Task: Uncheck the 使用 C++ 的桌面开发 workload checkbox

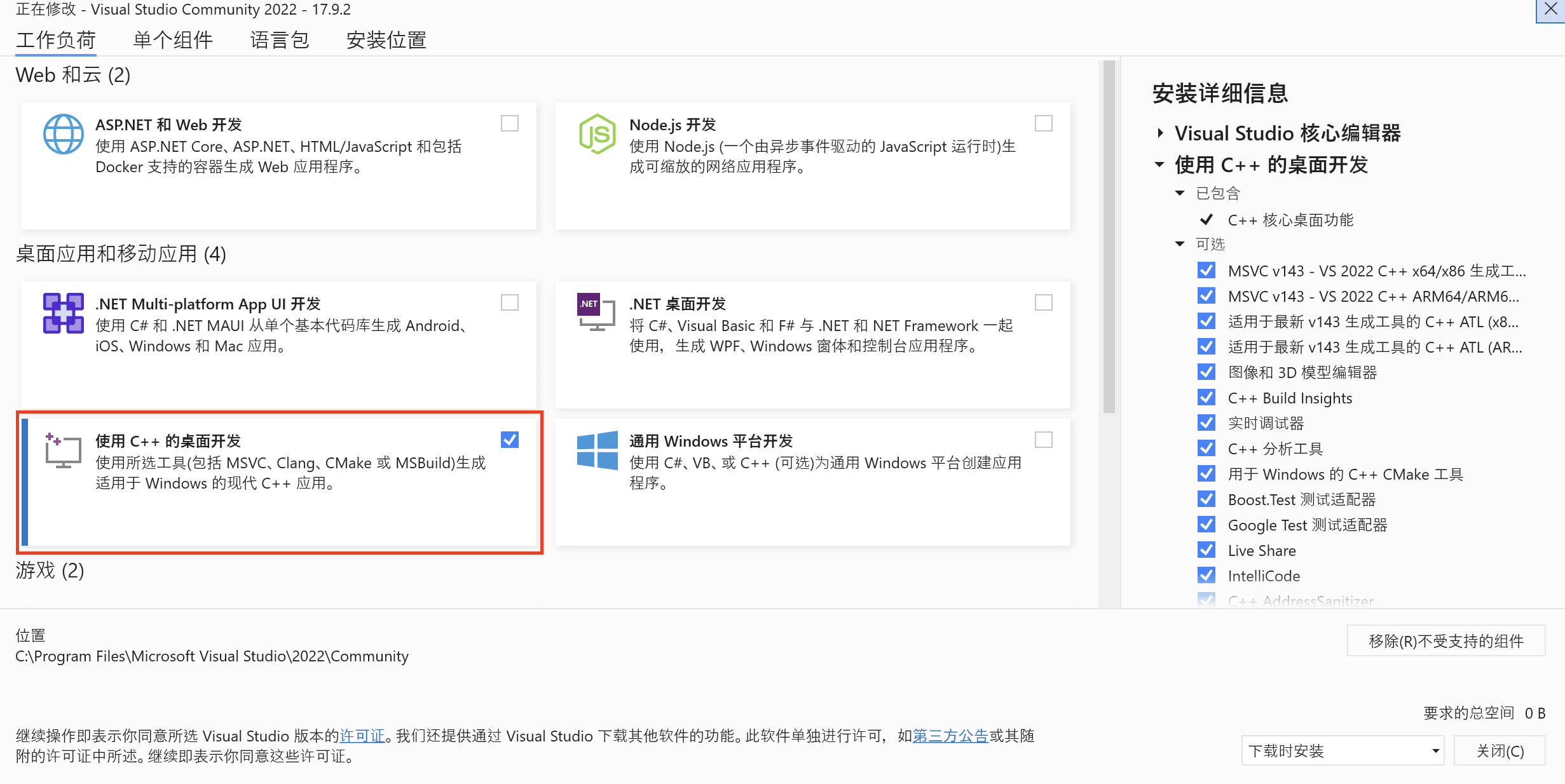Action: pyautogui.click(x=509, y=440)
